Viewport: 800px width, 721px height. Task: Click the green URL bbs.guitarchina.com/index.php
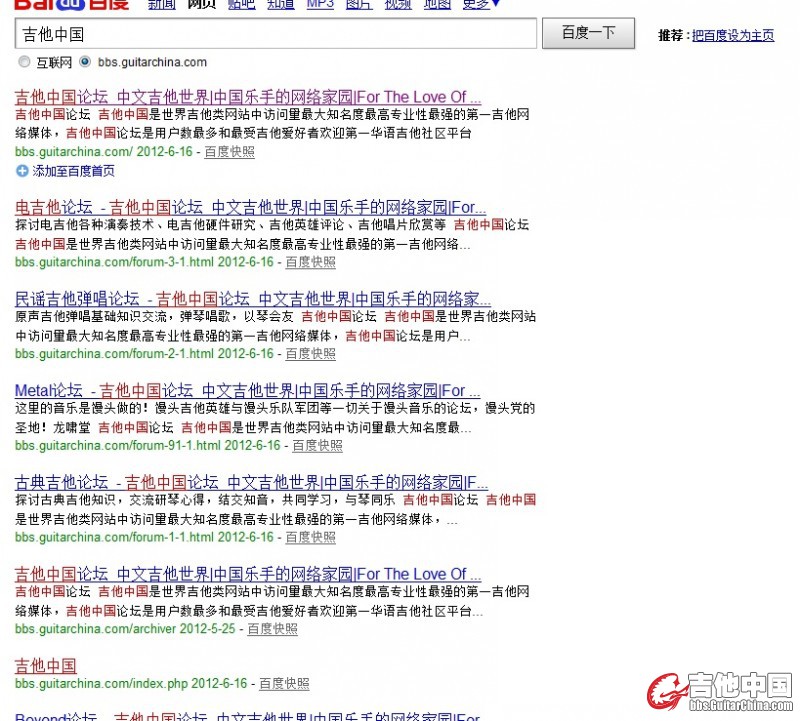pyautogui.click(x=102, y=684)
